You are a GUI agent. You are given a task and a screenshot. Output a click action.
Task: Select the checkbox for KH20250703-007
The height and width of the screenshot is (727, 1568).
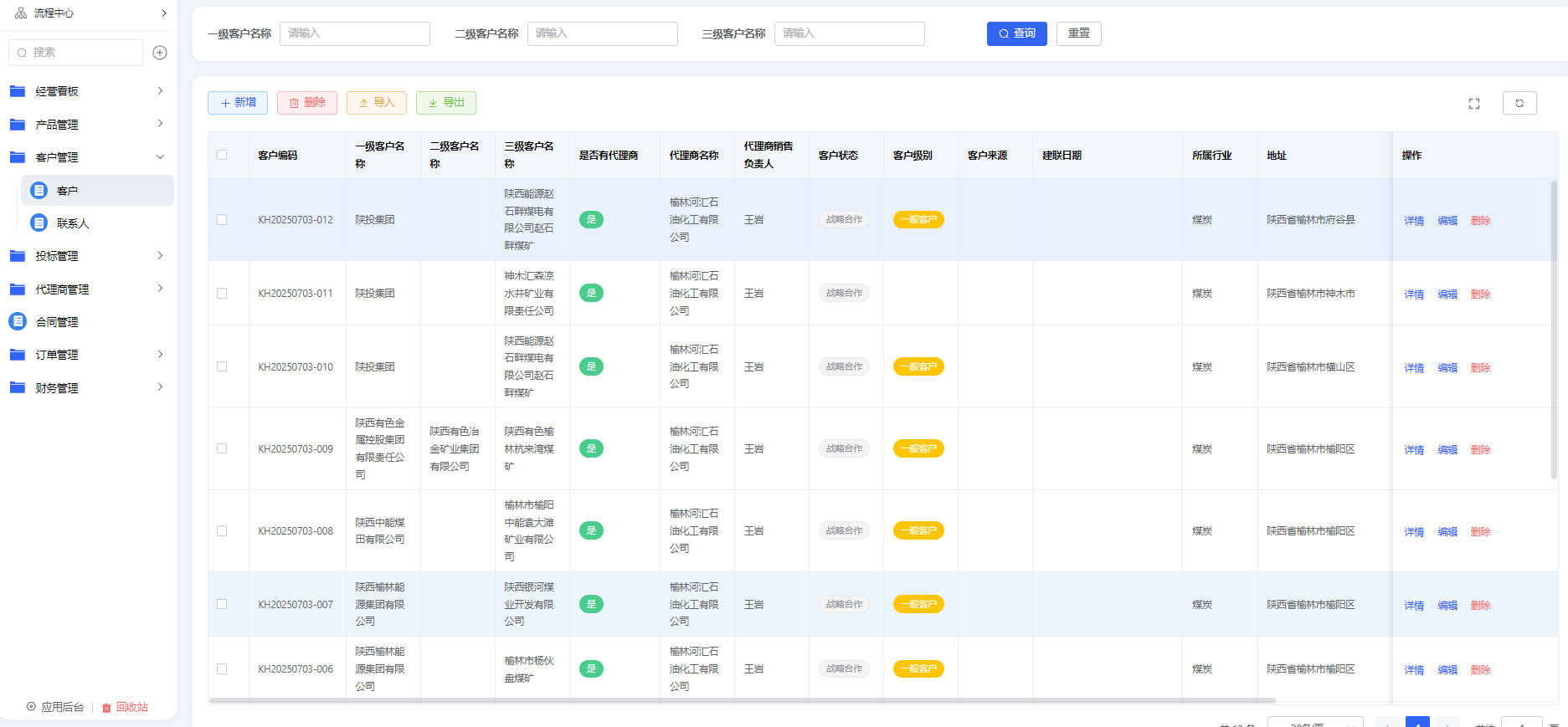click(222, 604)
